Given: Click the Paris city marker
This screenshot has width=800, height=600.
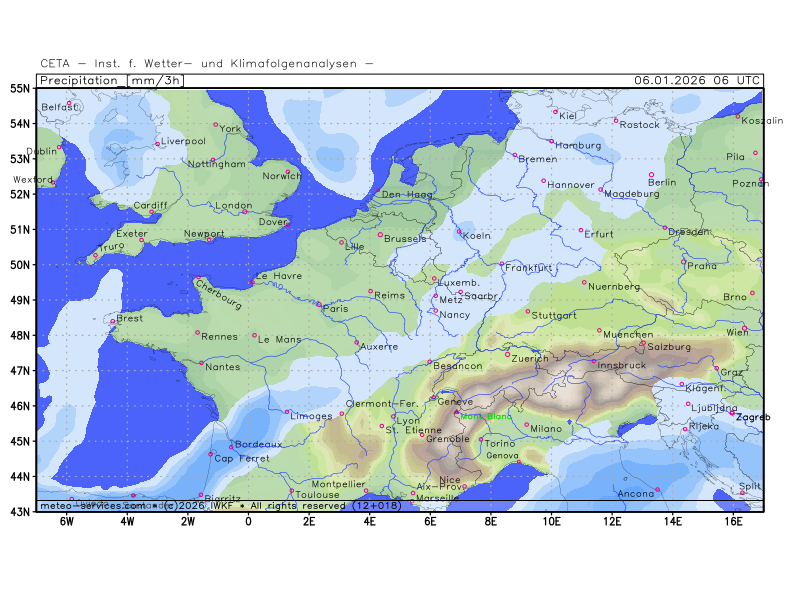Looking at the screenshot, I should point(319,304).
